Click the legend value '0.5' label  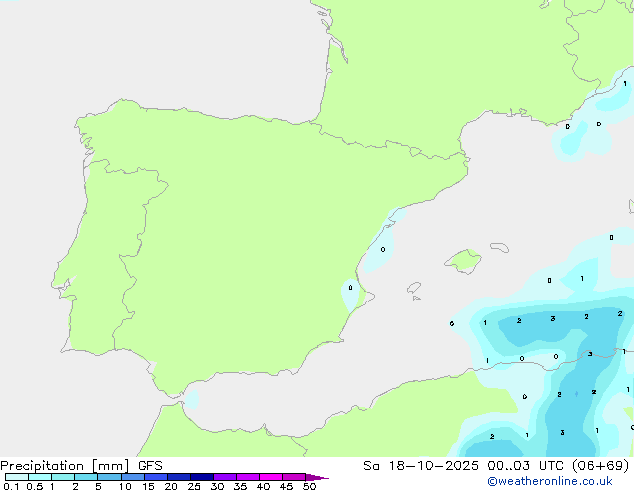click(35, 486)
